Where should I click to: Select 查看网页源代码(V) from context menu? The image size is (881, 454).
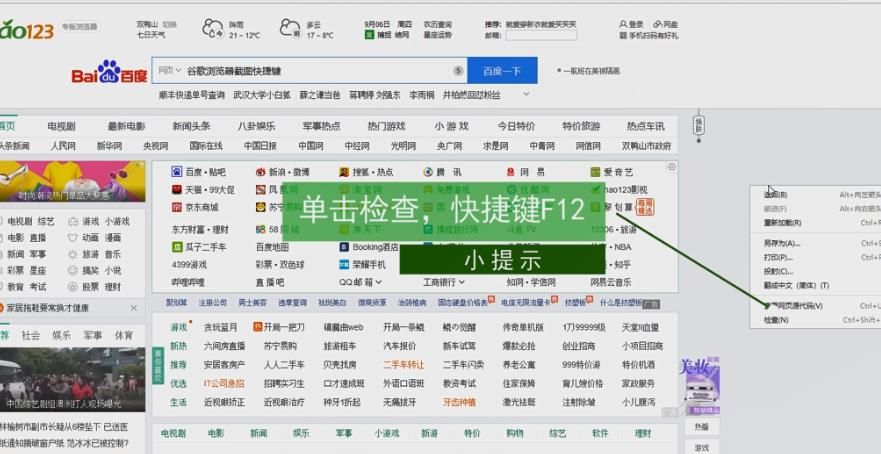tap(793, 306)
